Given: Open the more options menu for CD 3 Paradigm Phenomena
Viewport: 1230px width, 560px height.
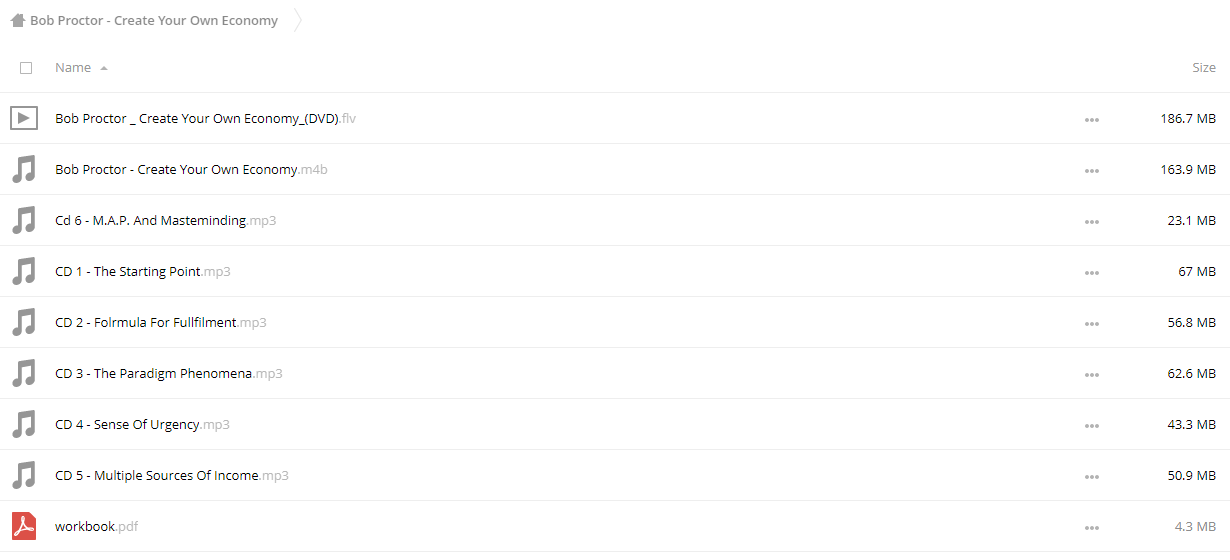Looking at the screenshot, I should pyautogui.click(x=1091, y=374).
